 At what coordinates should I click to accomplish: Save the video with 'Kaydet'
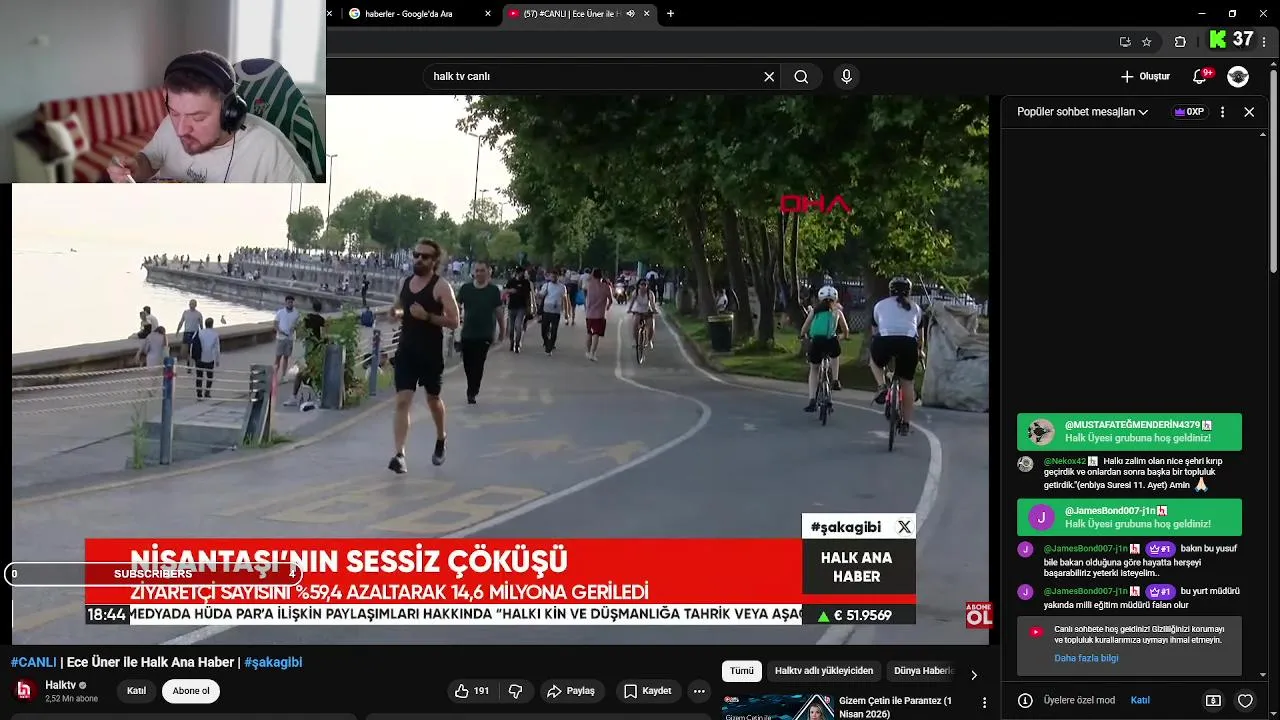[647, 691]
